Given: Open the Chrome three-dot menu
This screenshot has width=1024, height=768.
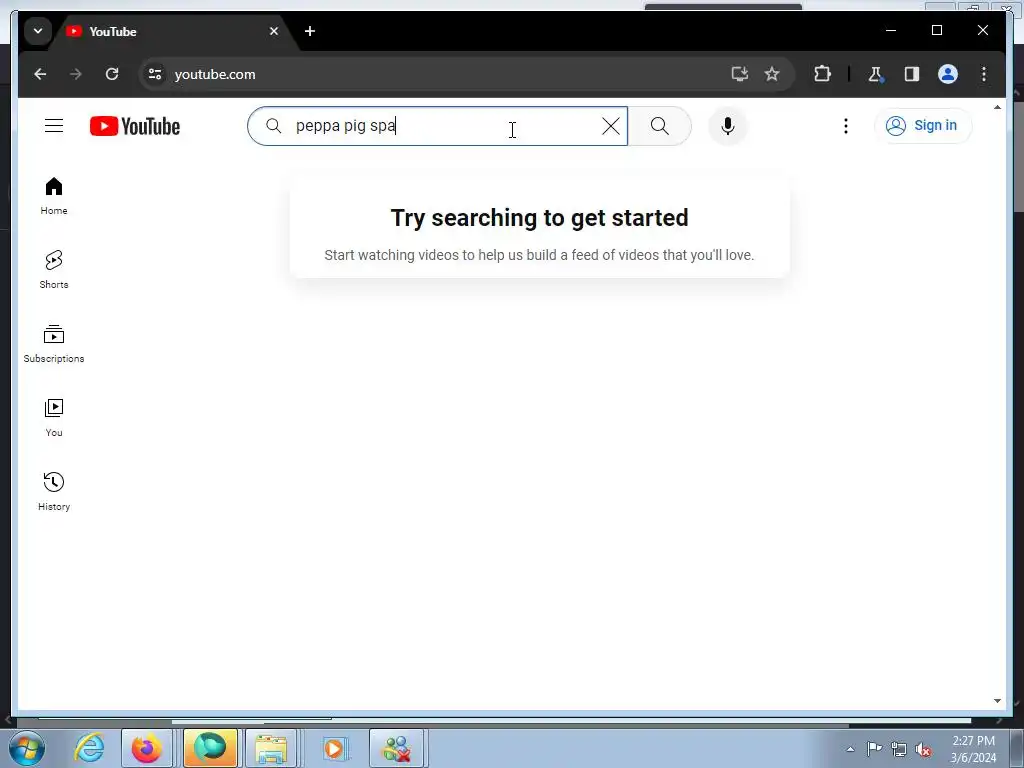Looking at the screenshot, I should click(984, 74).
